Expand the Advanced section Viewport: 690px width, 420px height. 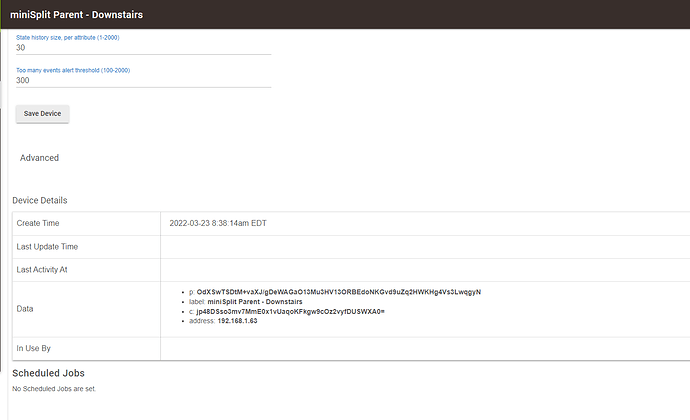point(39,158)
